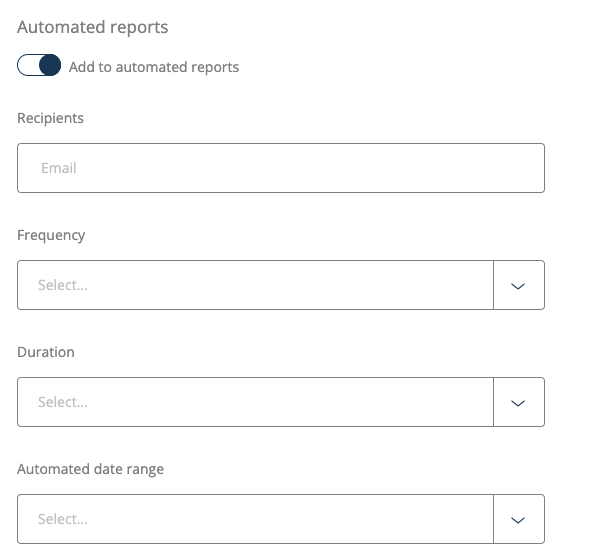600x551 pixels.
Task: Click the Duration field label
Action: coord(46,352)
